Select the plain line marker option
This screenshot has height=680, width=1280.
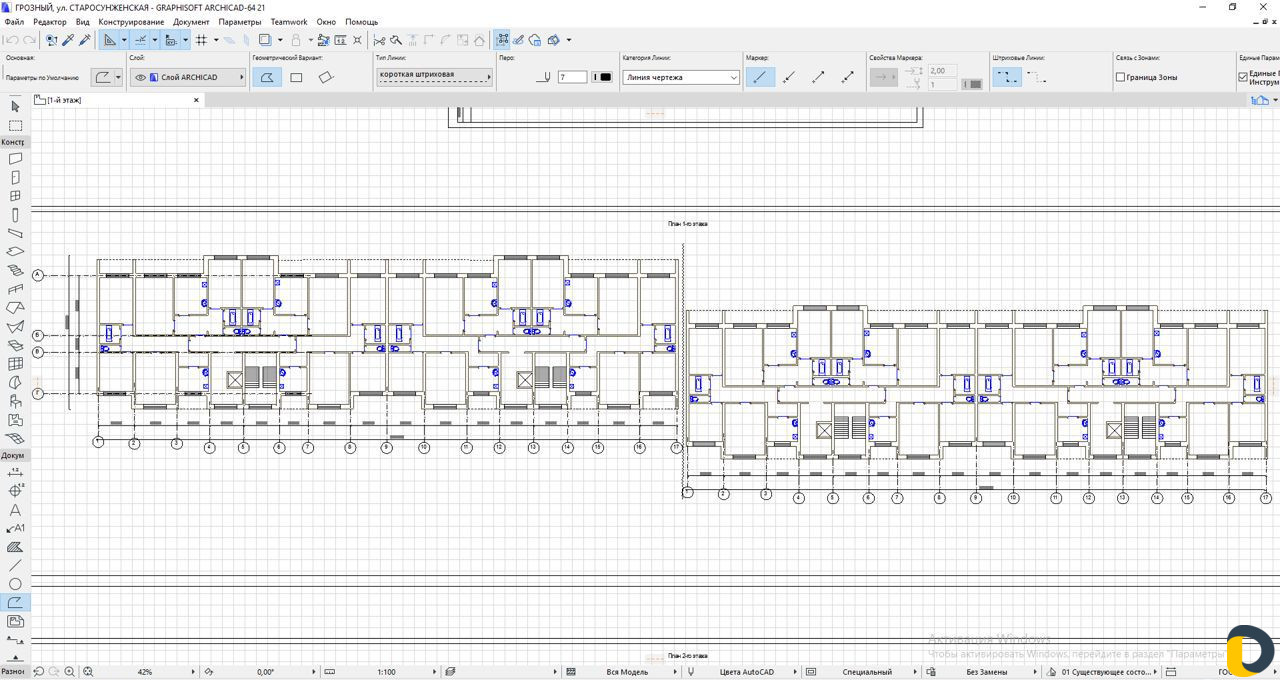[x=760, y=77]
